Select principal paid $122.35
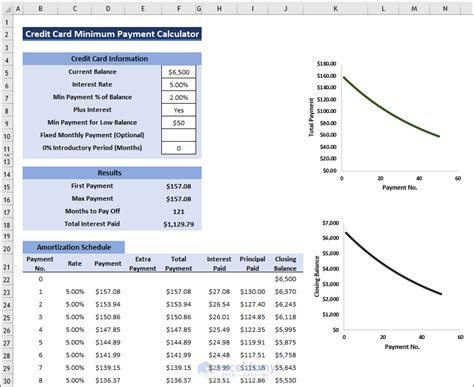 (252, 330)
